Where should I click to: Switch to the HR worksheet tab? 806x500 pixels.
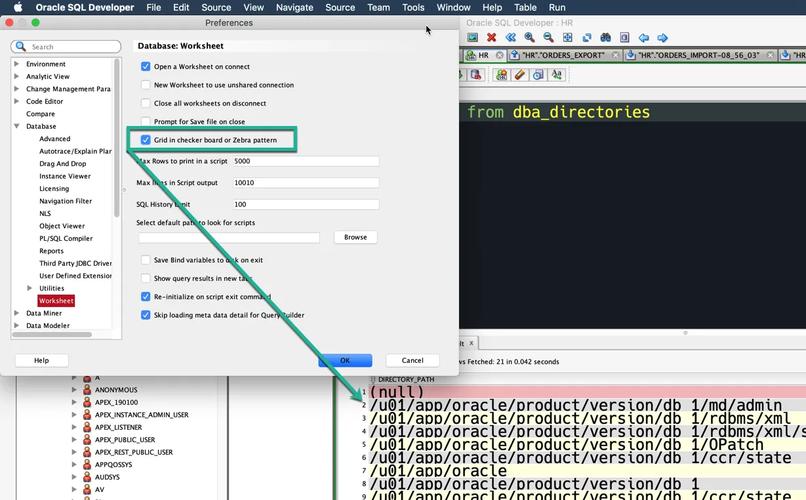click(483, 55)
